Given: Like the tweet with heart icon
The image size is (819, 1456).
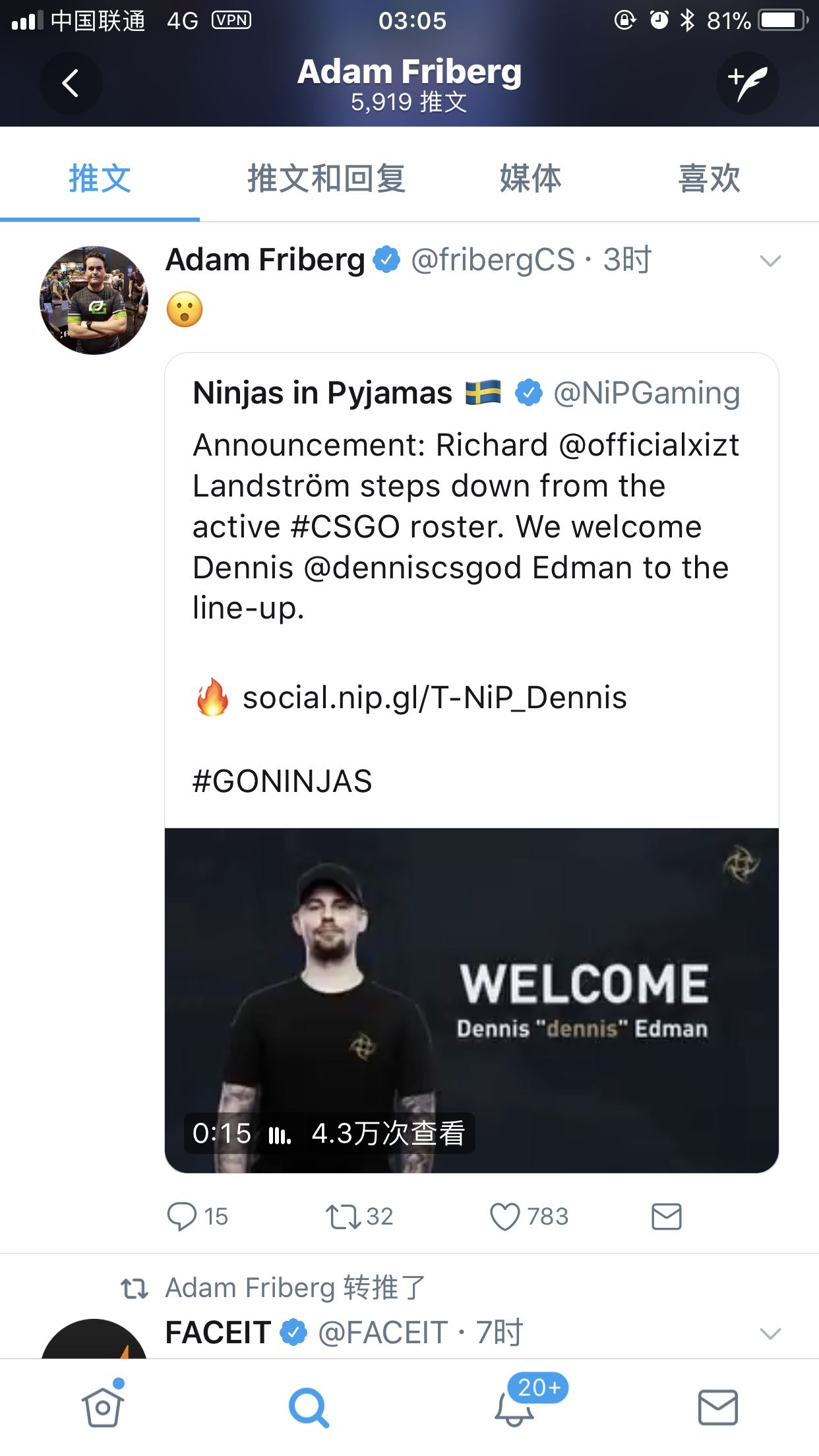Looking at the screenshot, I should click(x=505, y=1217).
